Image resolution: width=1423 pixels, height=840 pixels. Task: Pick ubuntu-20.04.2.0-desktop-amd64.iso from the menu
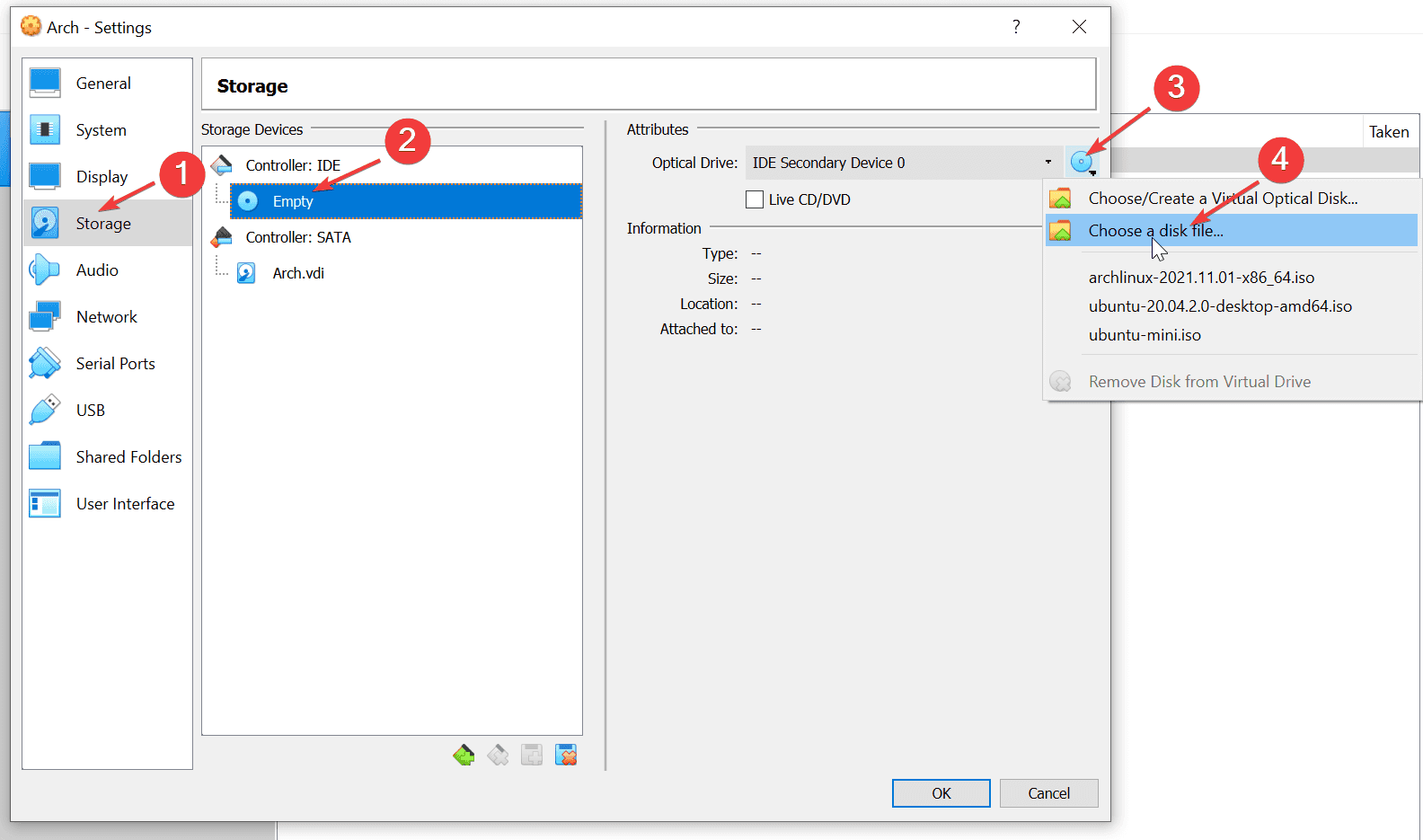[x=1232, y=306]
